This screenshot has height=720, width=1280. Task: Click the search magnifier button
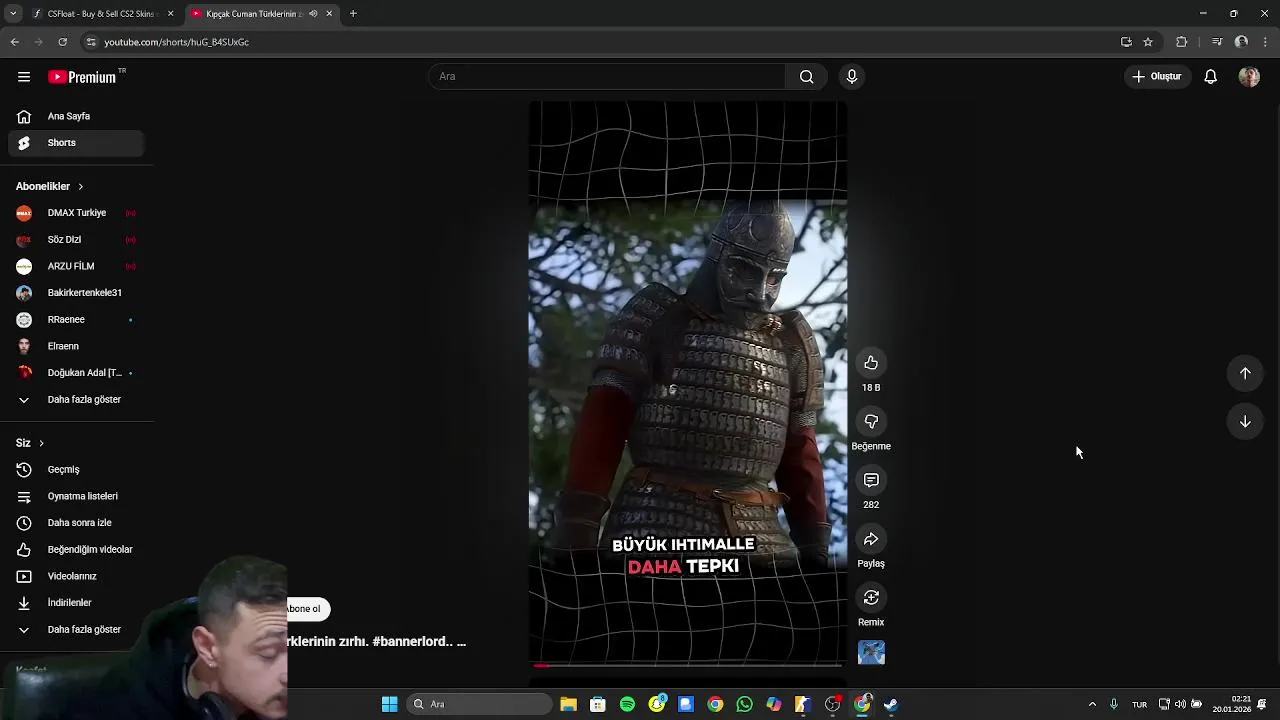coord(806,77)
